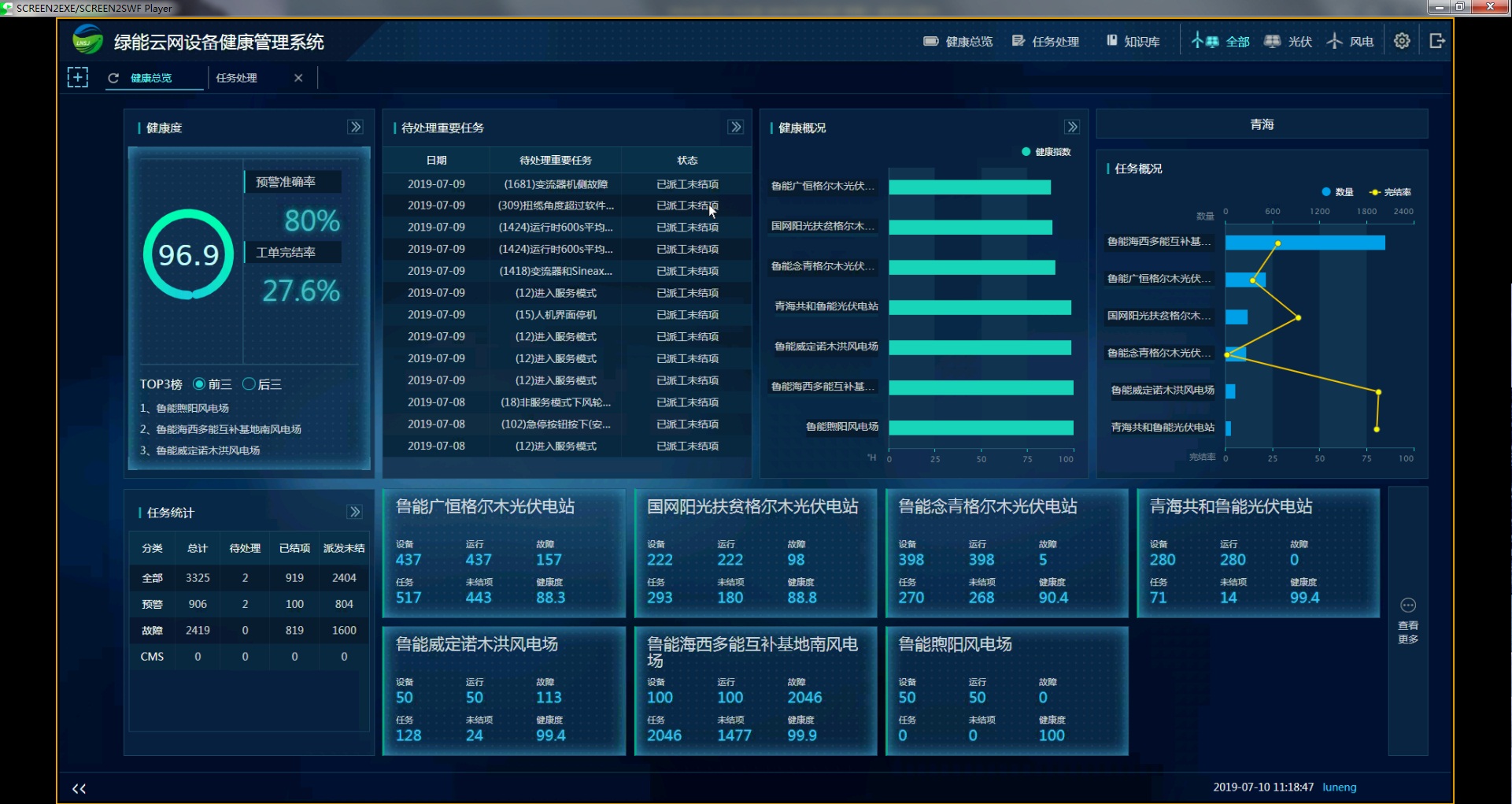Click the refresh icon beside 健康总览 tab
The image size is (1512, 804).
113,78
